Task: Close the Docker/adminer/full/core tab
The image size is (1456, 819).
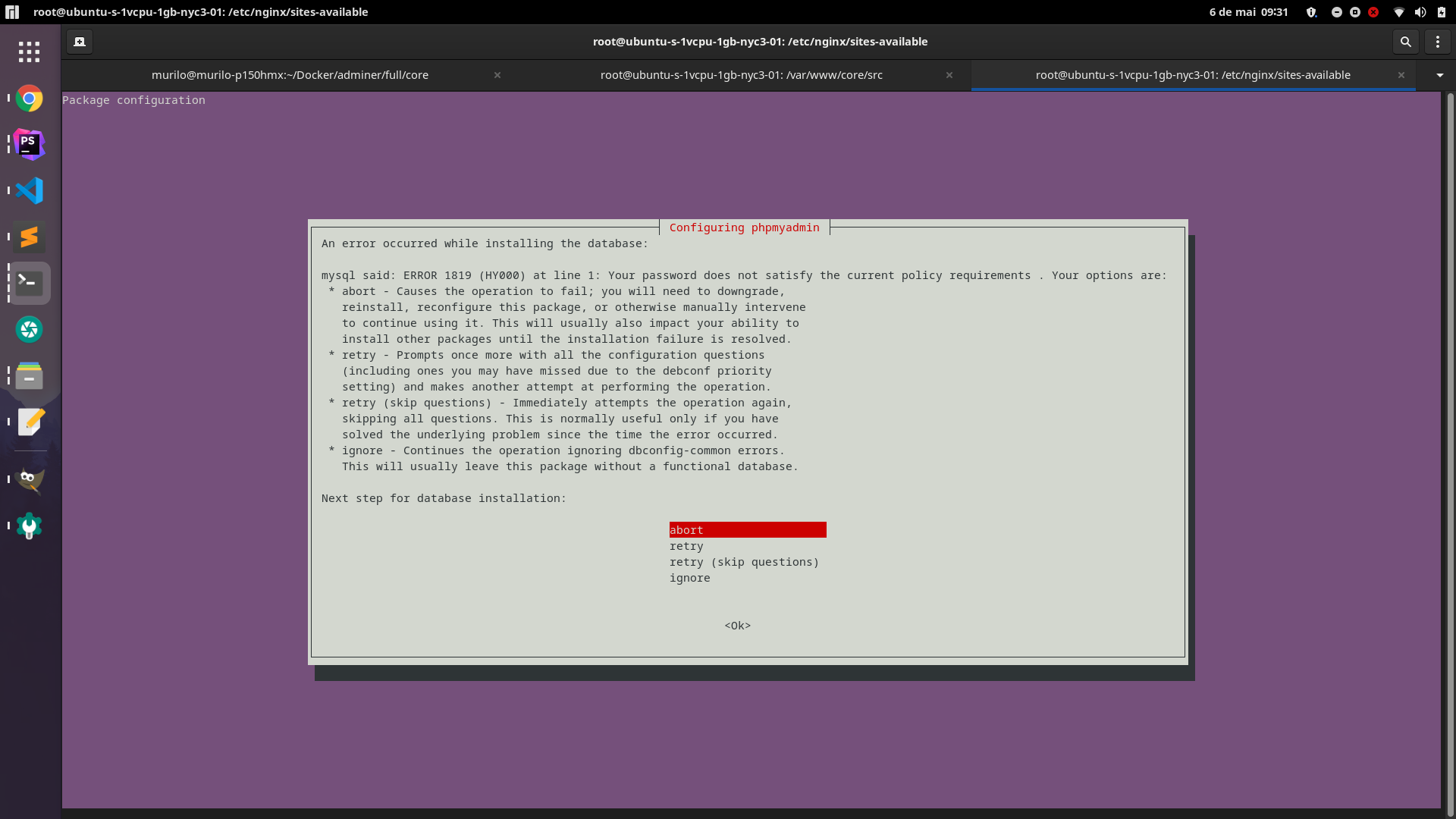Action: 497,75
